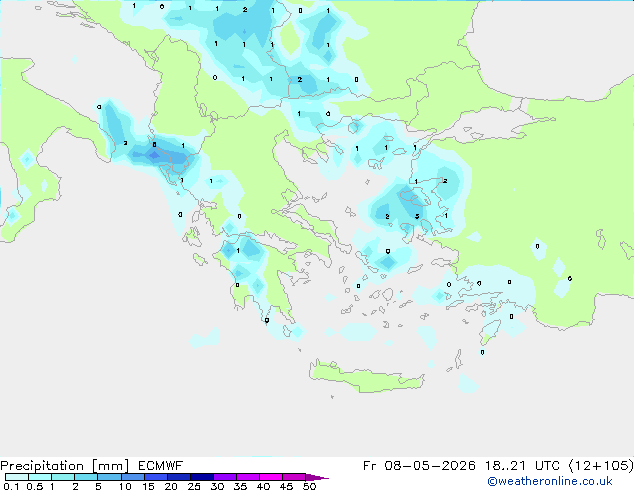Select the 2–5 mm legend swatch
The image size is (634, 490).
click(x=86, y=477)
